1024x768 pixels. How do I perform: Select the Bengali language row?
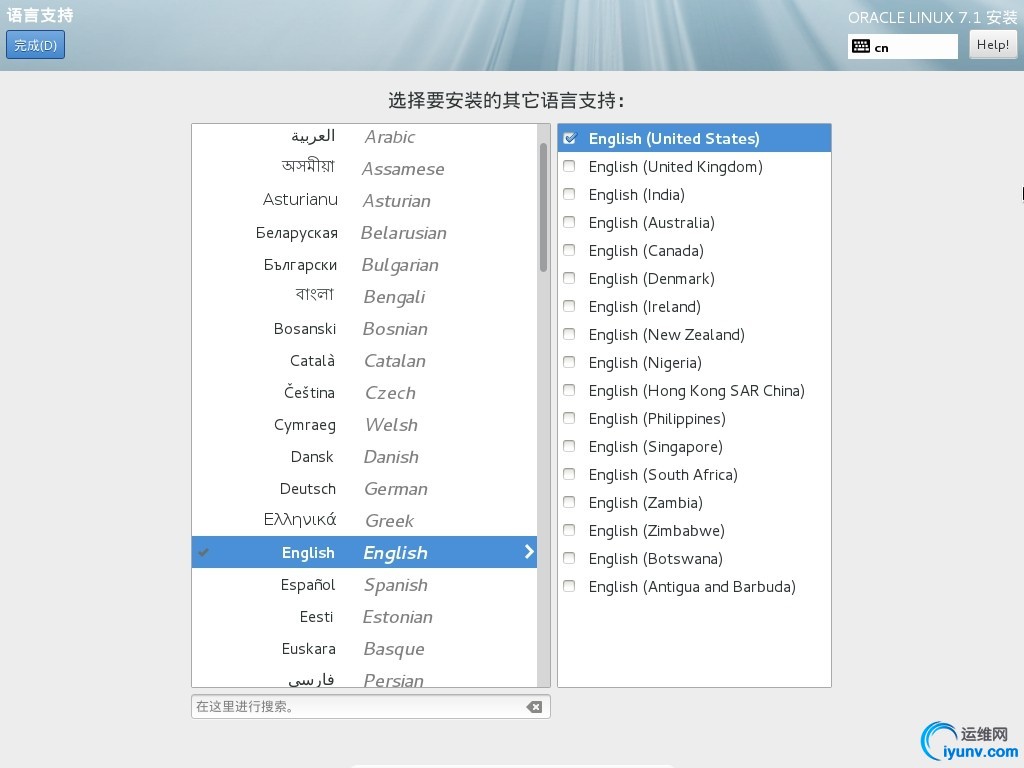(x=364, y=296)
